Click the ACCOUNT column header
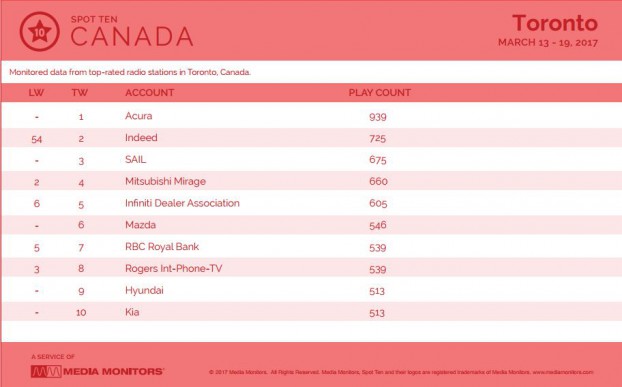The image size is (622, 387). [150, 93]
